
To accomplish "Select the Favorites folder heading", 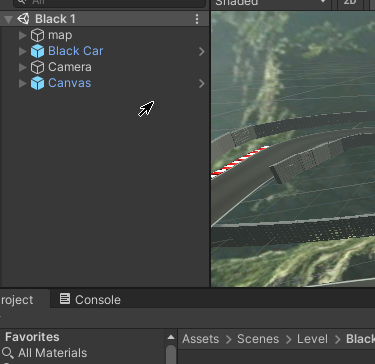I will pyautogui.click(x=32, y=337).
